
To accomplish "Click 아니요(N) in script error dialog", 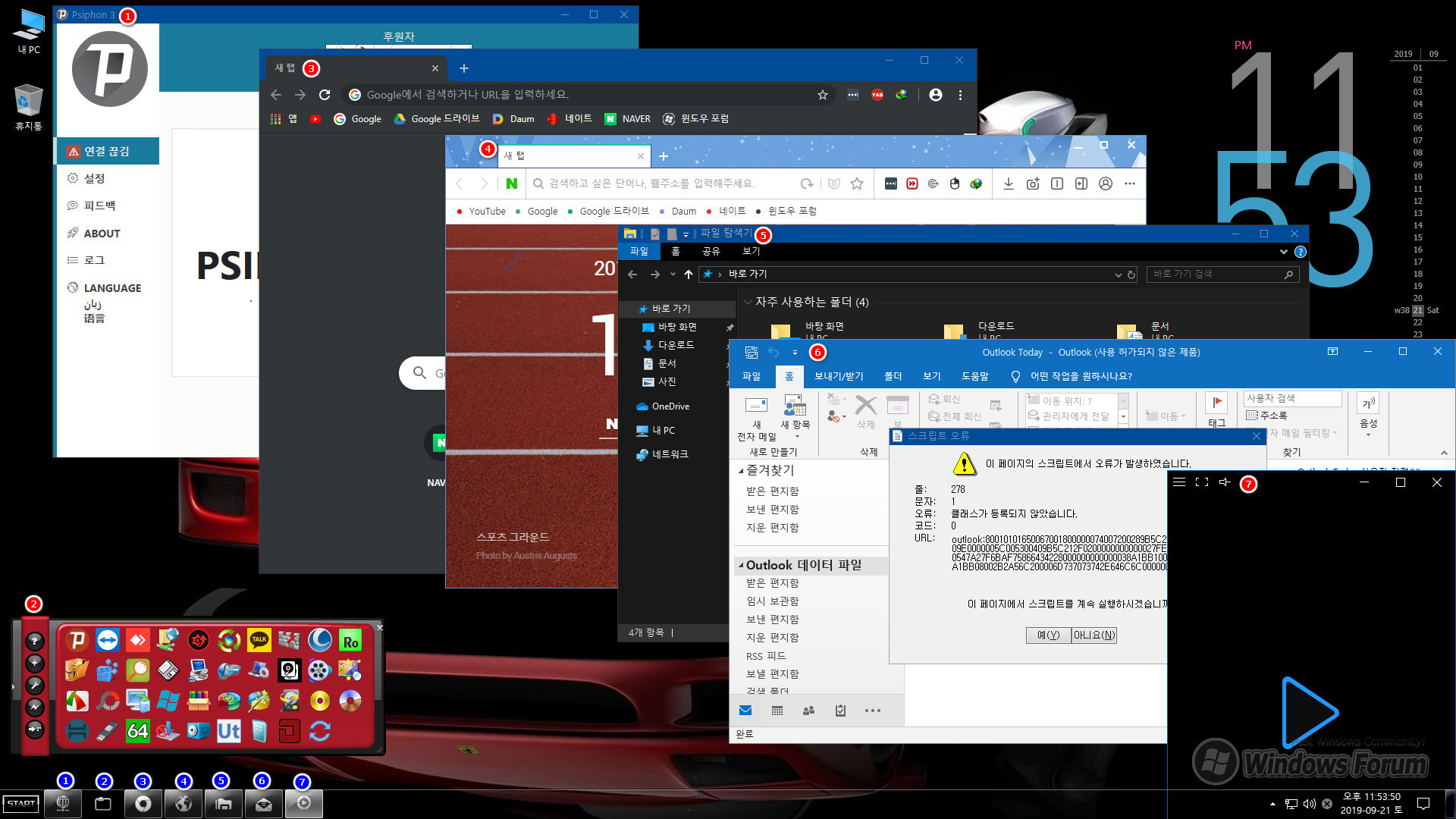I will tap(1094, 635).
